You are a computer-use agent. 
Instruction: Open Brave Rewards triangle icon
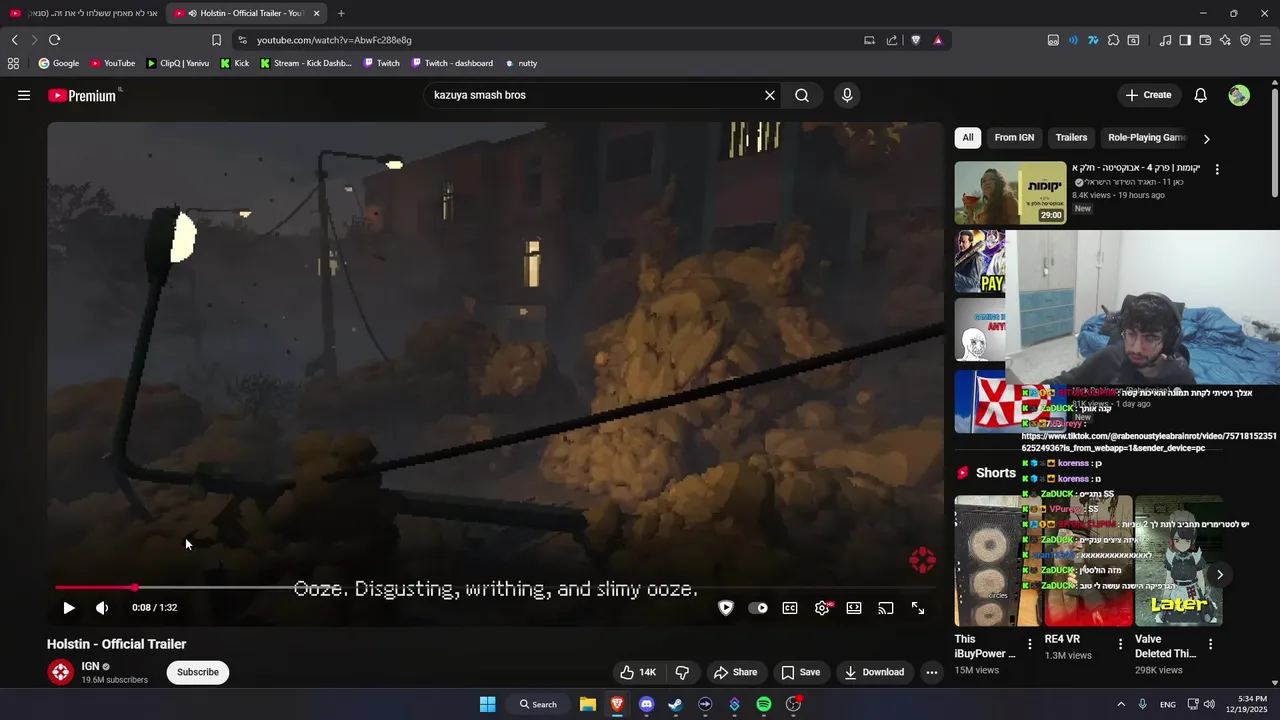pos(938,40)
